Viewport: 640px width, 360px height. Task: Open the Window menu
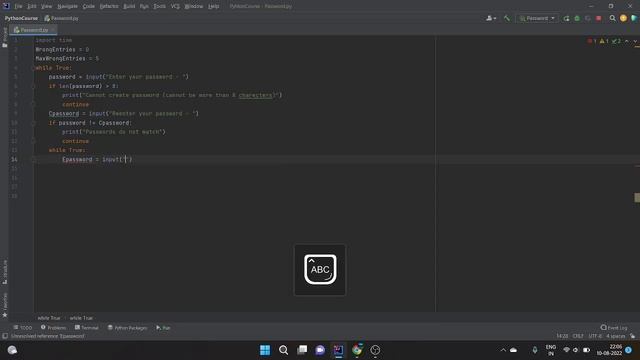click(193, 6)
